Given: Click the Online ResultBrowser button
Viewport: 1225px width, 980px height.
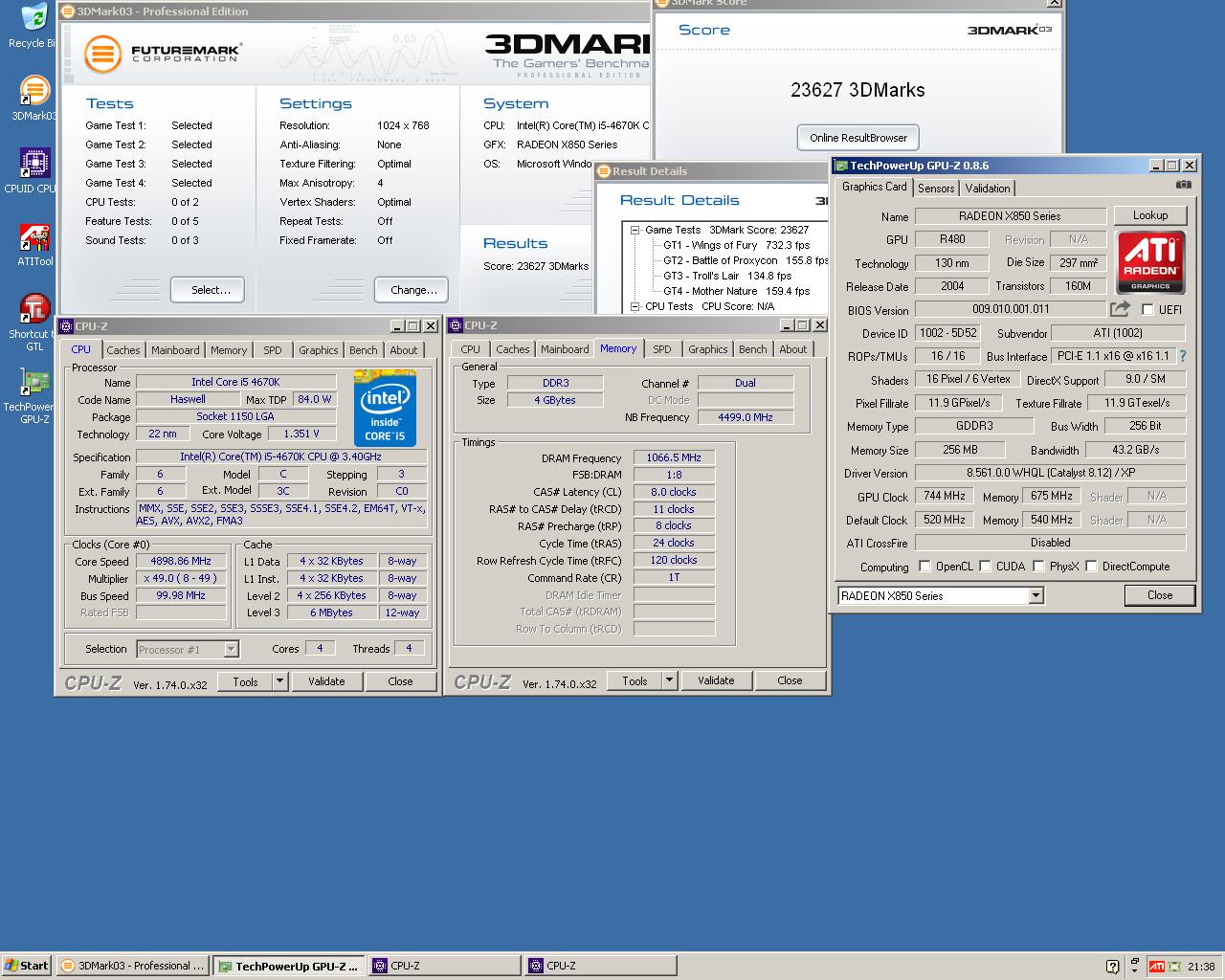Looking at the screenshot, I should 858,138.
